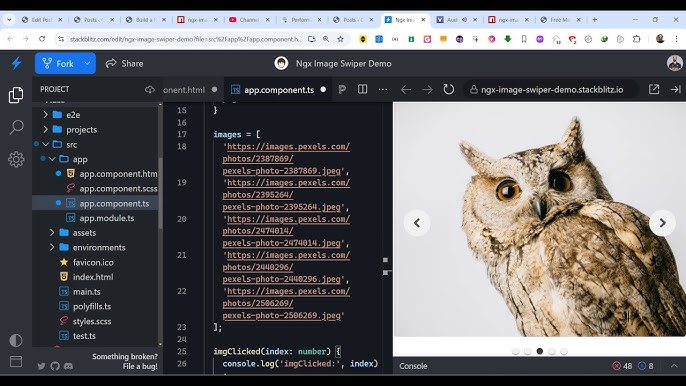Click the Prettier format icon

click(x=342, y=90)
